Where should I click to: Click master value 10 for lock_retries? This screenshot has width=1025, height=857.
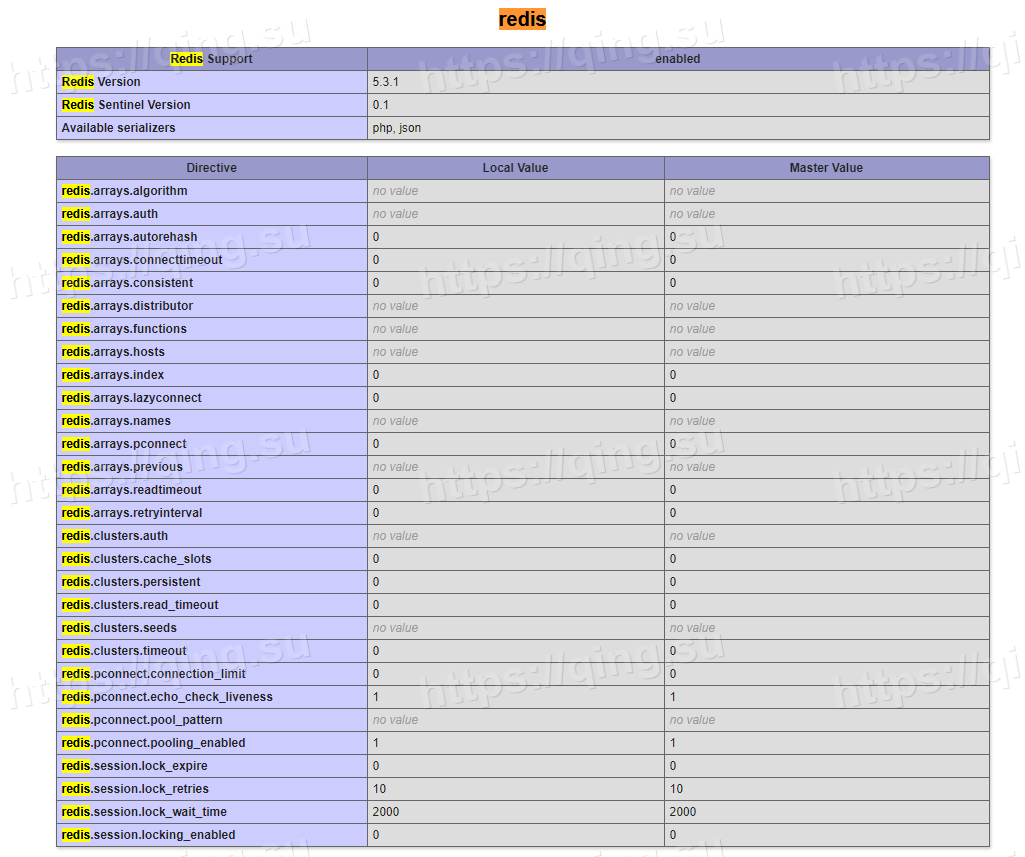click(676, 789)
